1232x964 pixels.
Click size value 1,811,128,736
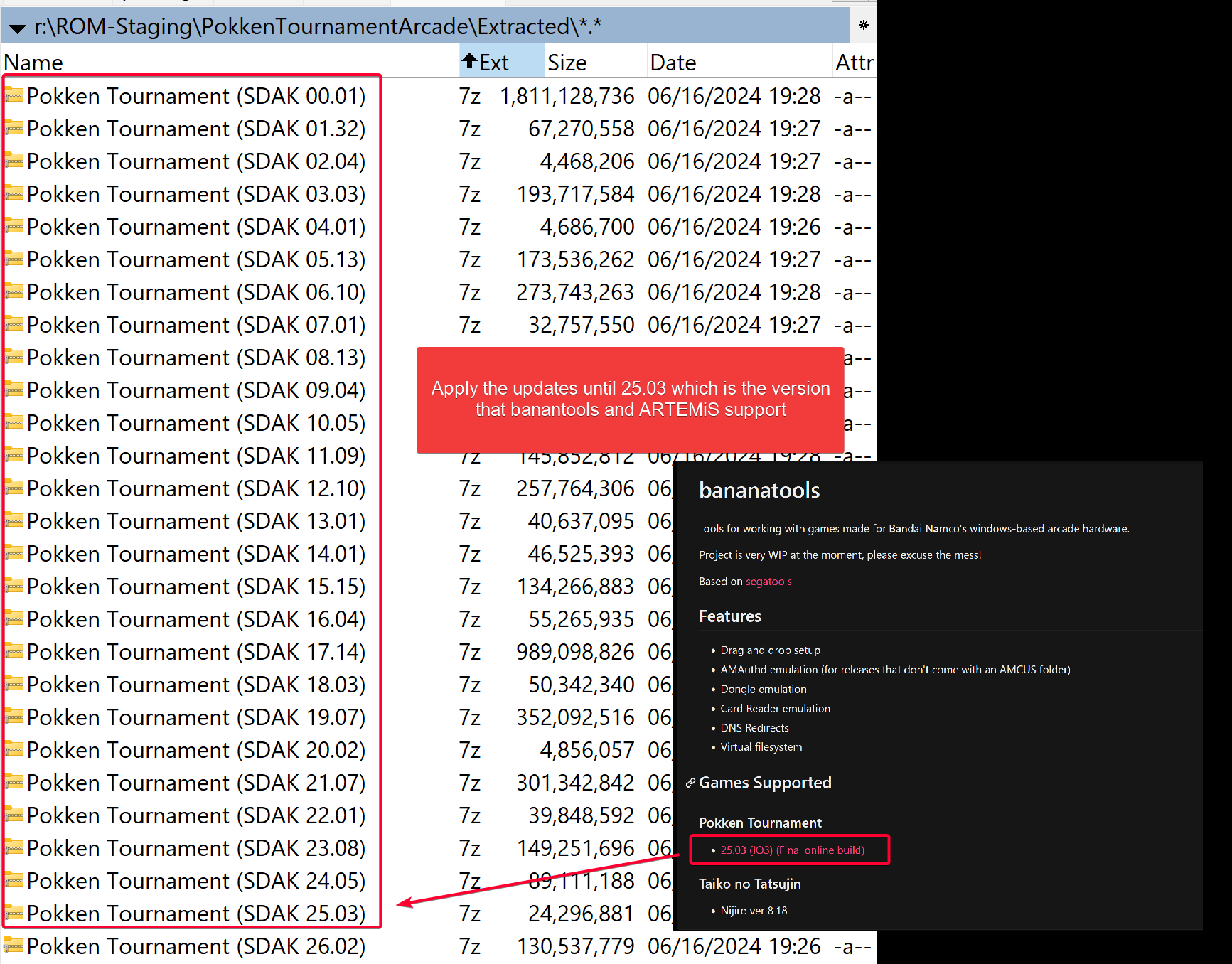567,96
